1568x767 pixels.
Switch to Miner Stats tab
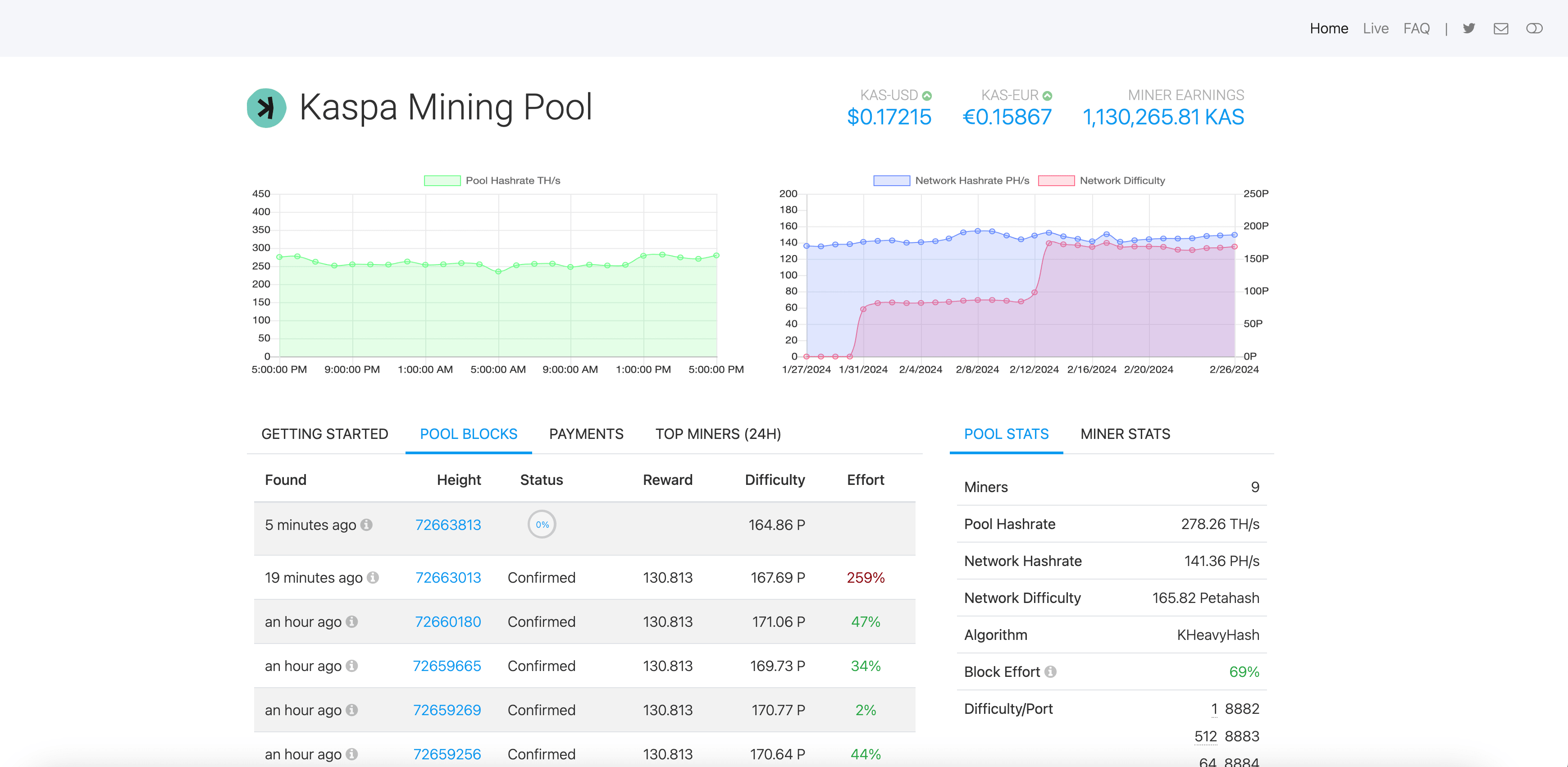pos(1125,434)
